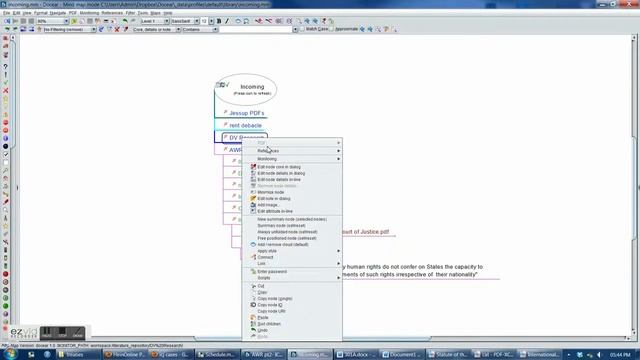This screenshot has width=640, height=360.
Task: Expand the Apply style submenu
Action: tap(292, 251)
